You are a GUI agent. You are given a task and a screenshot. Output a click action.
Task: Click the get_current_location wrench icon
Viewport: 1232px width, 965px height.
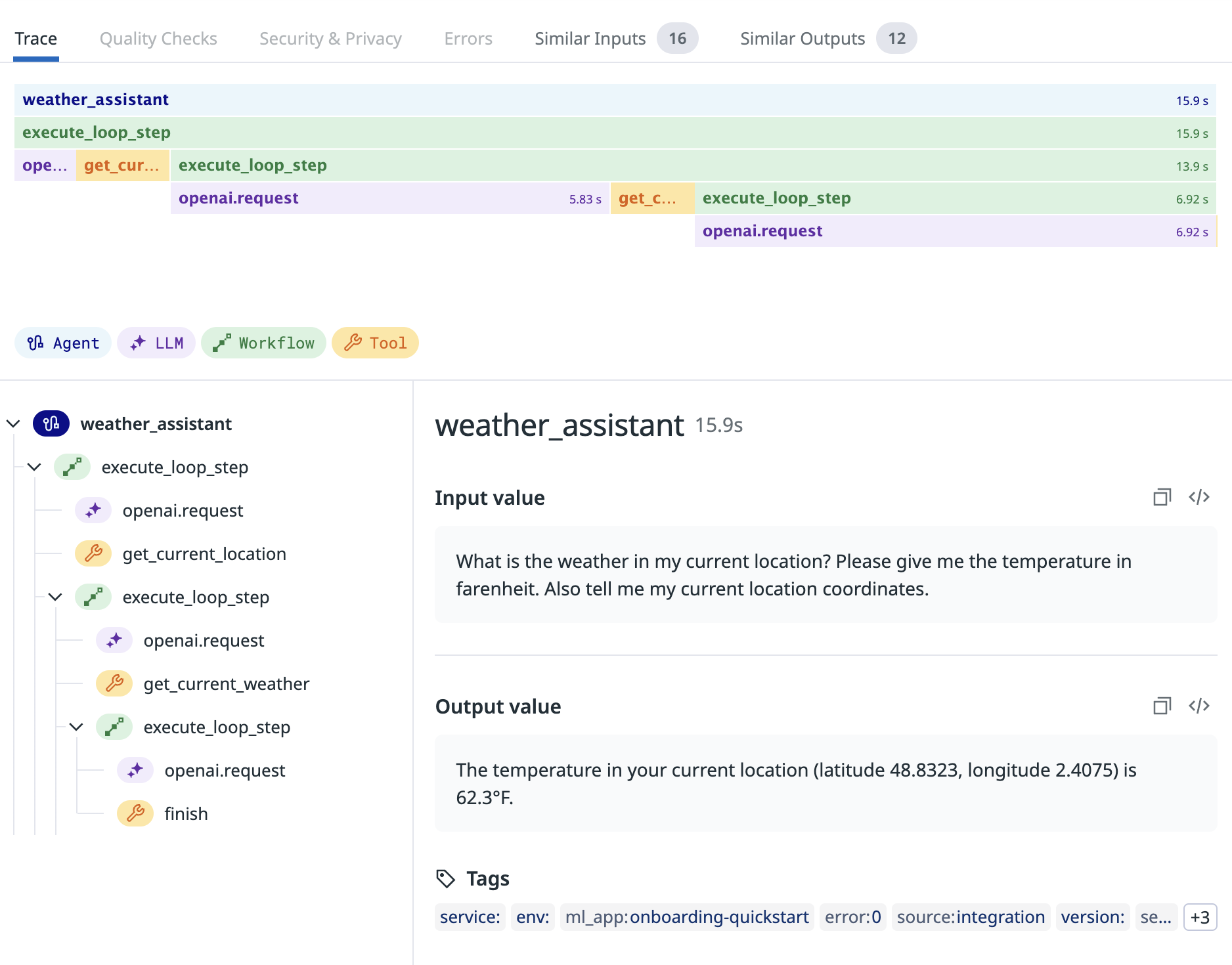click(93, 554)
